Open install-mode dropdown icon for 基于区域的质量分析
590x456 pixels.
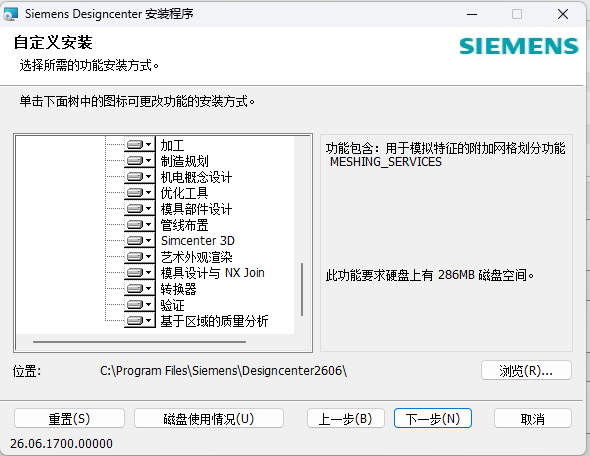tap(140, 321)
